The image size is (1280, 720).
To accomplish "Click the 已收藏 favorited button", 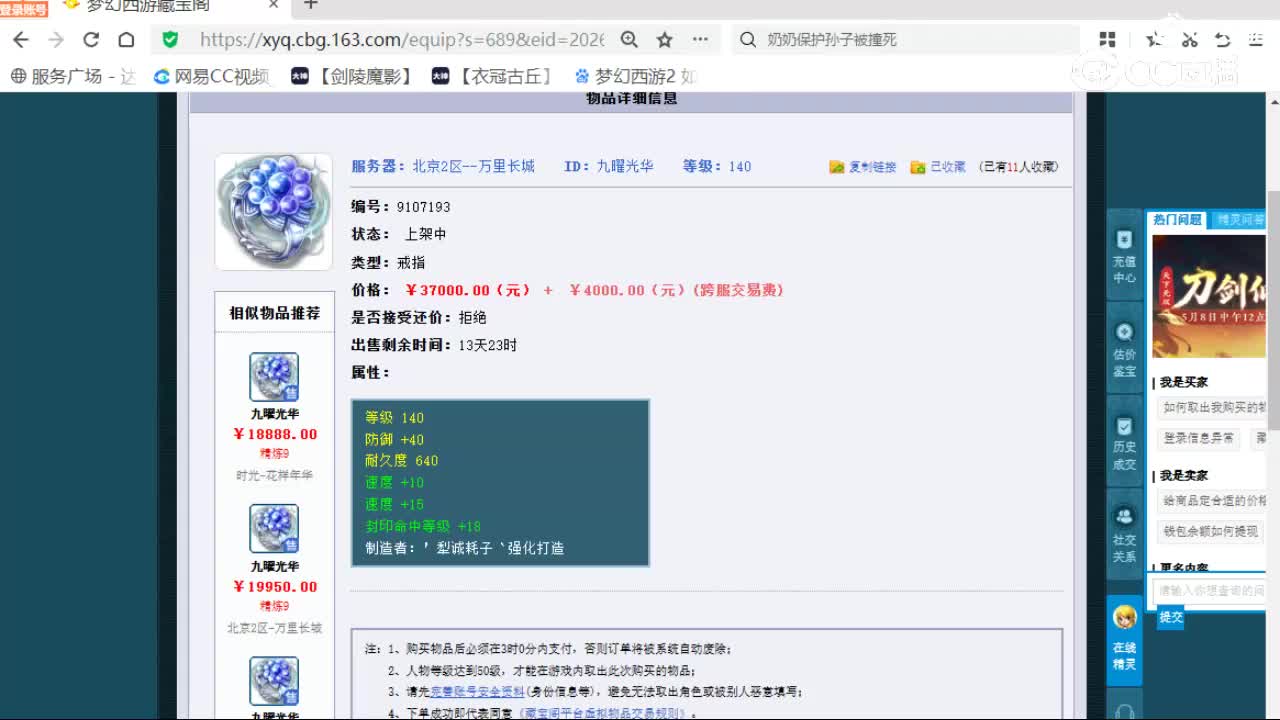I will click(x=938, y=167).
